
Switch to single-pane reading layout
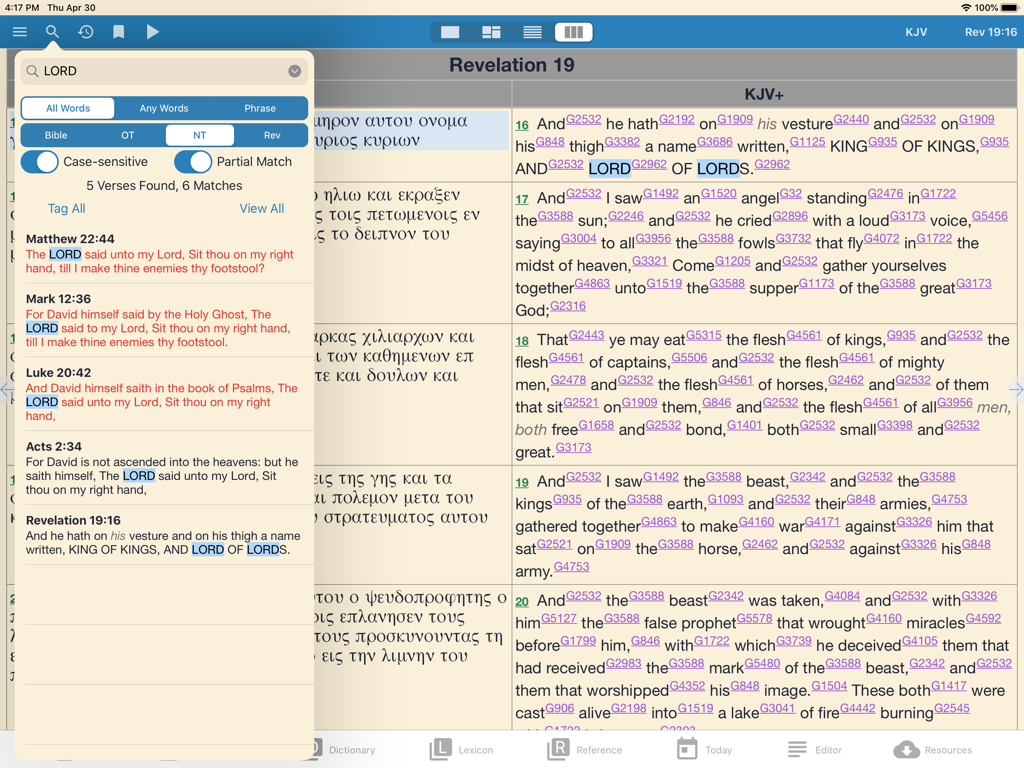point(449,31)
